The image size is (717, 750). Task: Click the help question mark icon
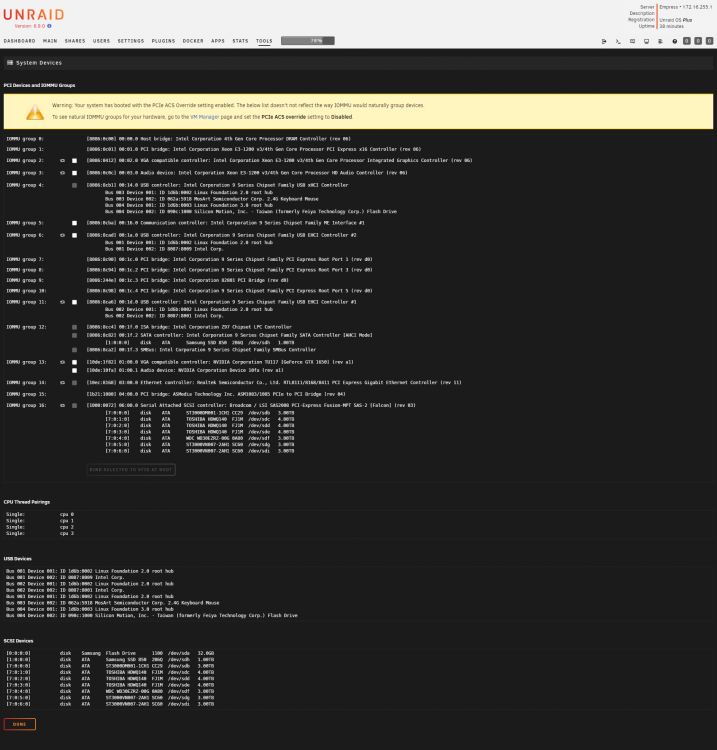(674, 41)
